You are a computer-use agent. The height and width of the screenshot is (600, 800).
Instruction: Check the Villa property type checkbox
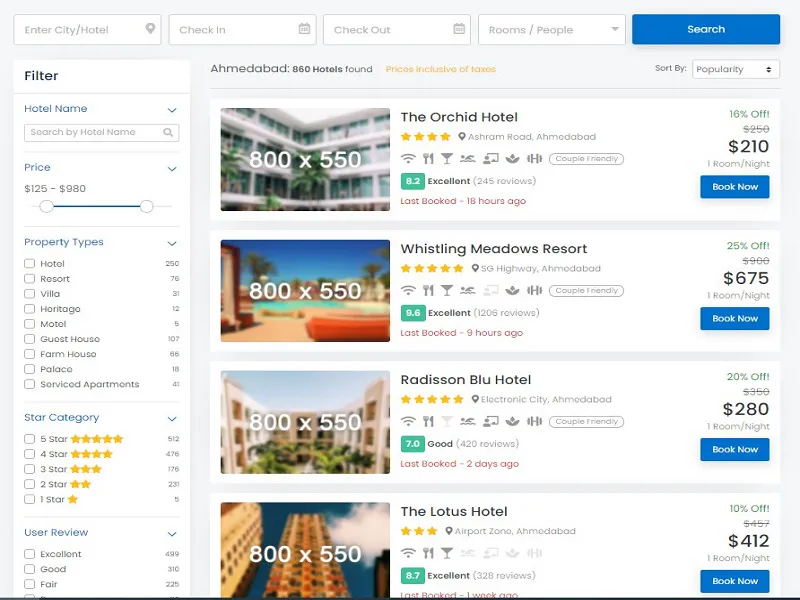pyautogui.click(x=30, y=293)
